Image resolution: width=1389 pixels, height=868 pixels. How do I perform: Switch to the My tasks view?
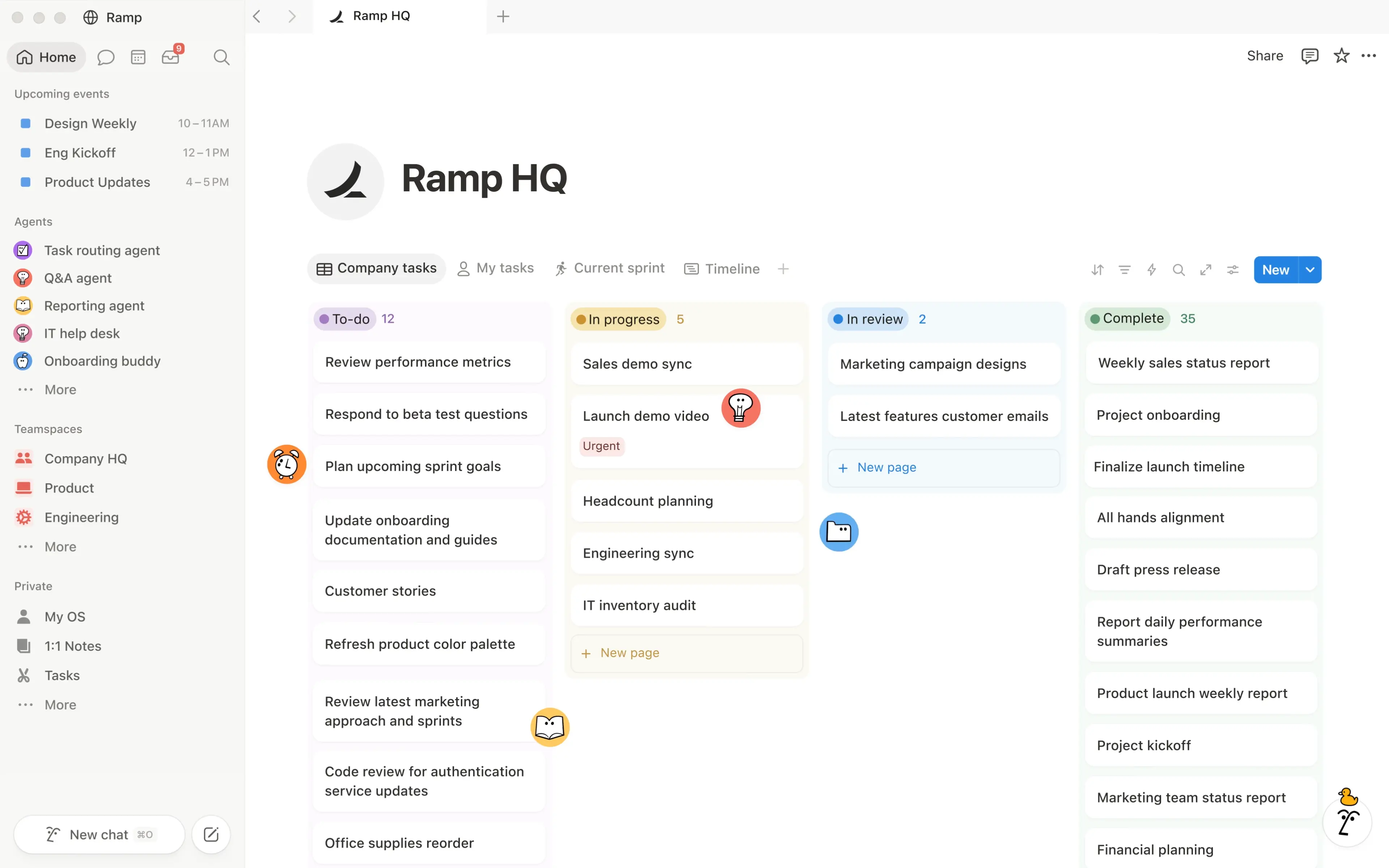(x=495, y=268)
